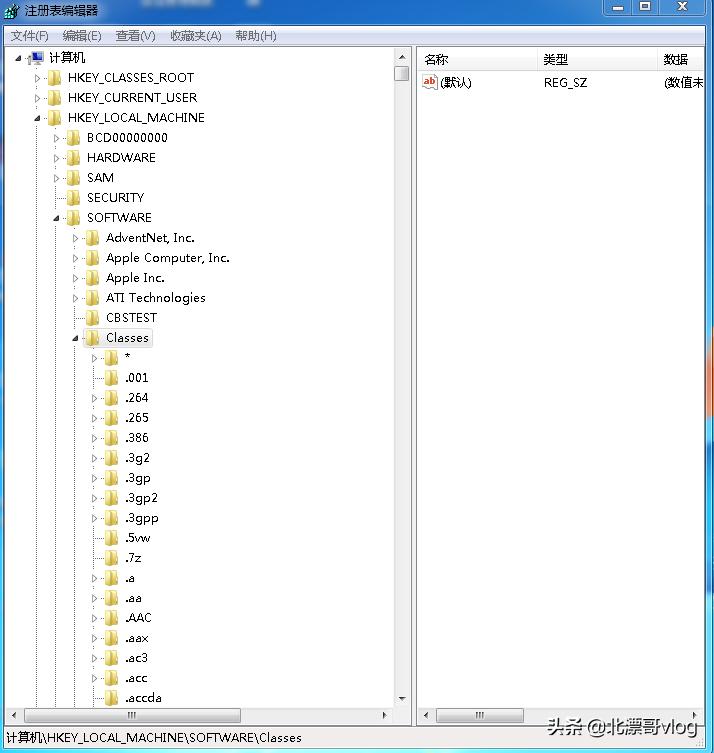Click the HKEY_CLASSES_ROOT folder icon
The image size is (714, 753).
[x=55, y=78]
